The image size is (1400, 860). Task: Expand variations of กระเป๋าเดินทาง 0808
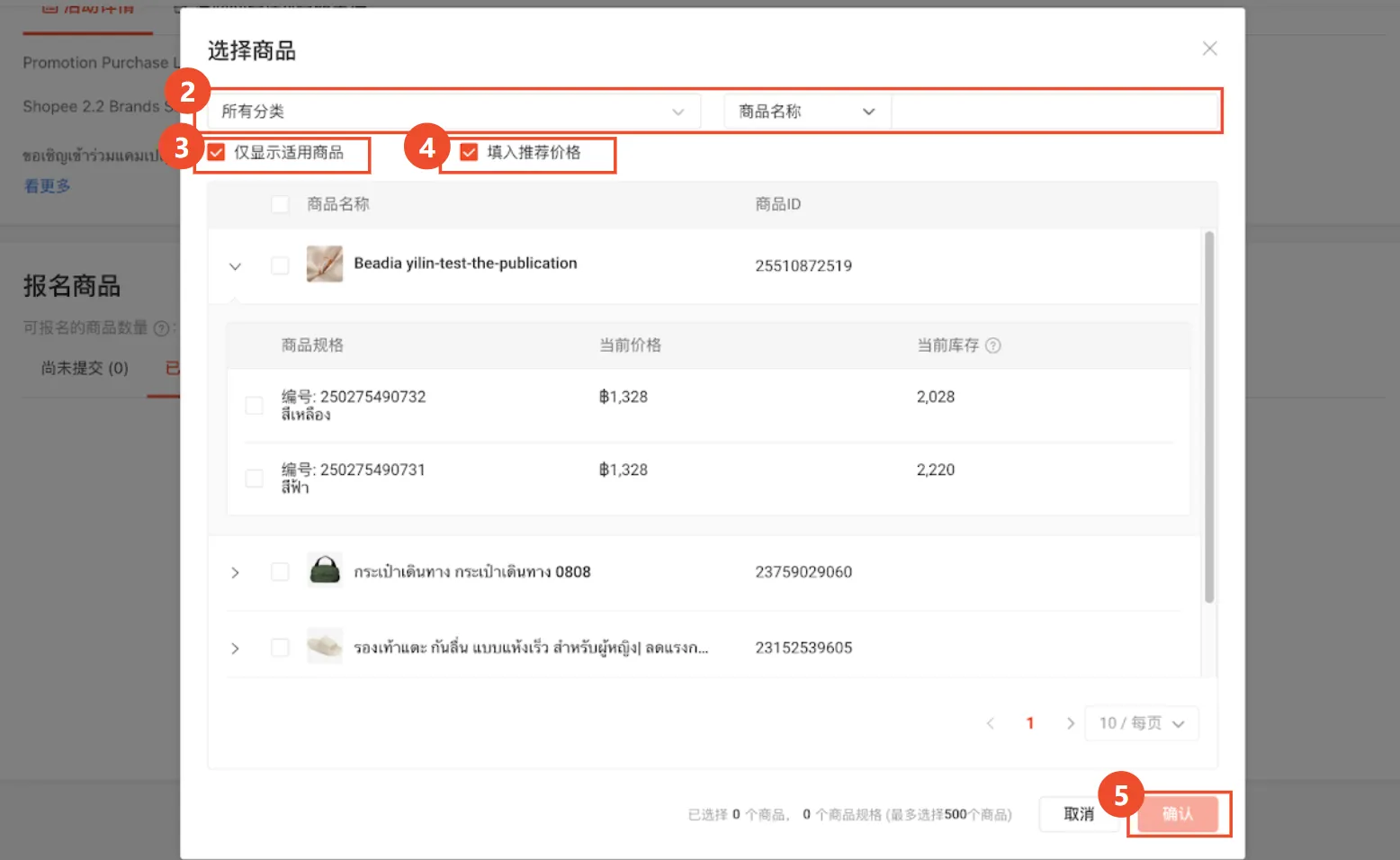click(x=235, y=572)
